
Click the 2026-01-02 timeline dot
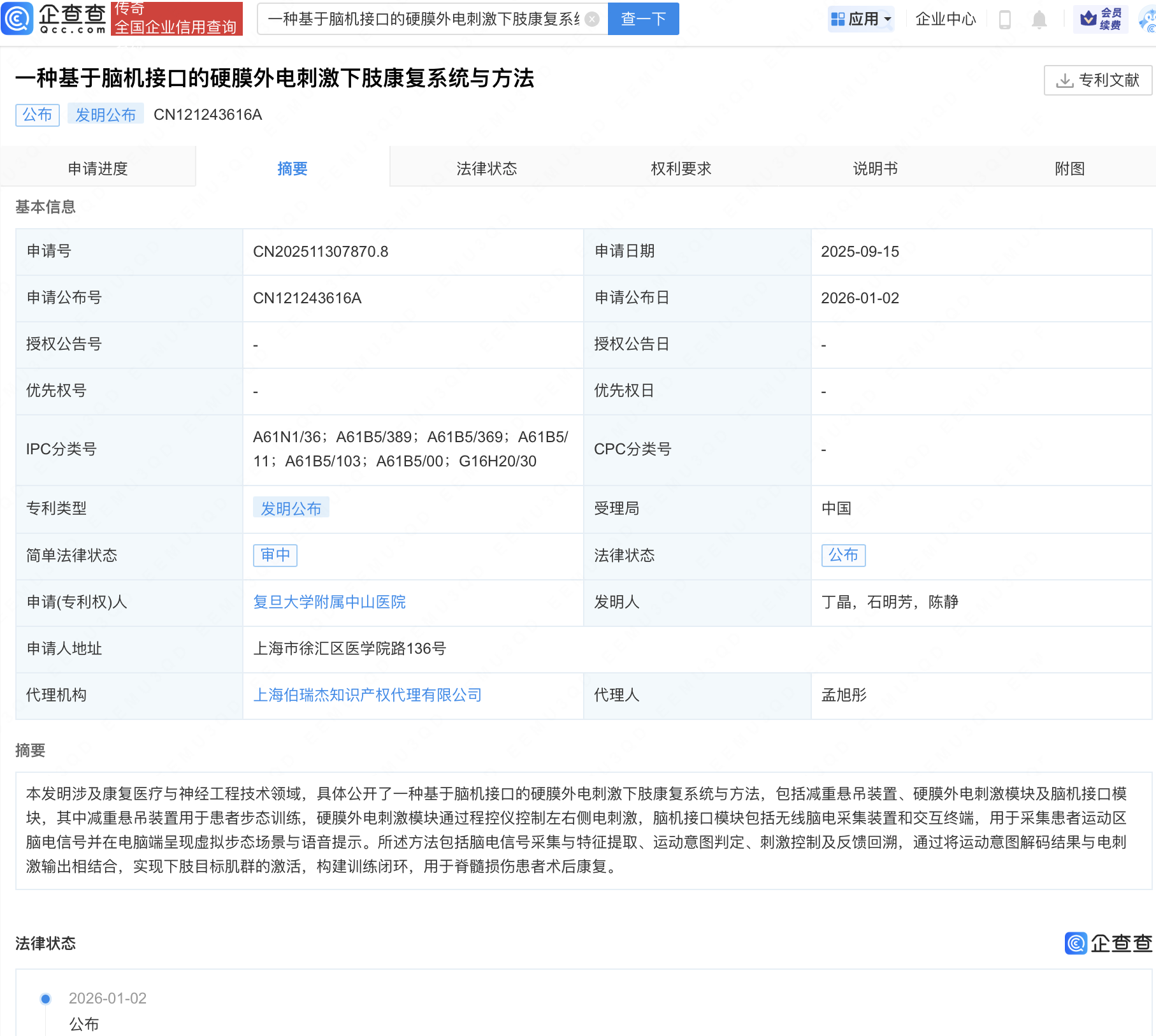[x=45, y=998]
